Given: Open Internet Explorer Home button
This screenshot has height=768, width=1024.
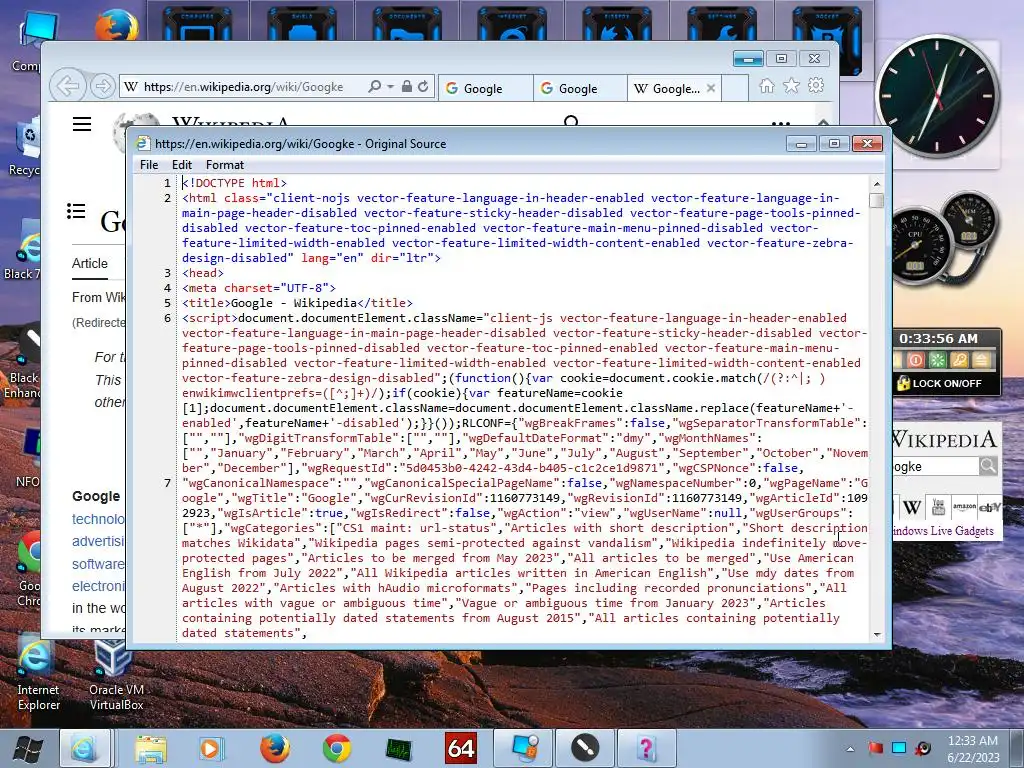Looking at the screenshot, I should [767, 86].
